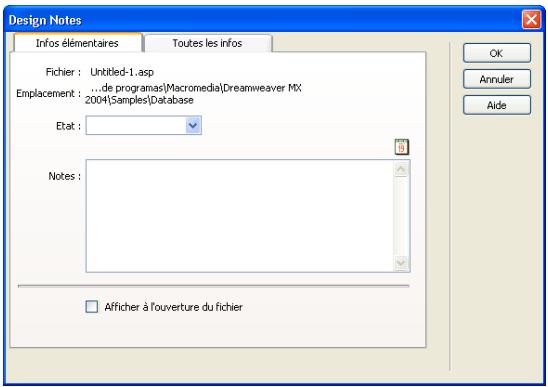Click the Emplacement path text
The height and width of the screenshot is (387, 548).
click(x=193, y=94)
